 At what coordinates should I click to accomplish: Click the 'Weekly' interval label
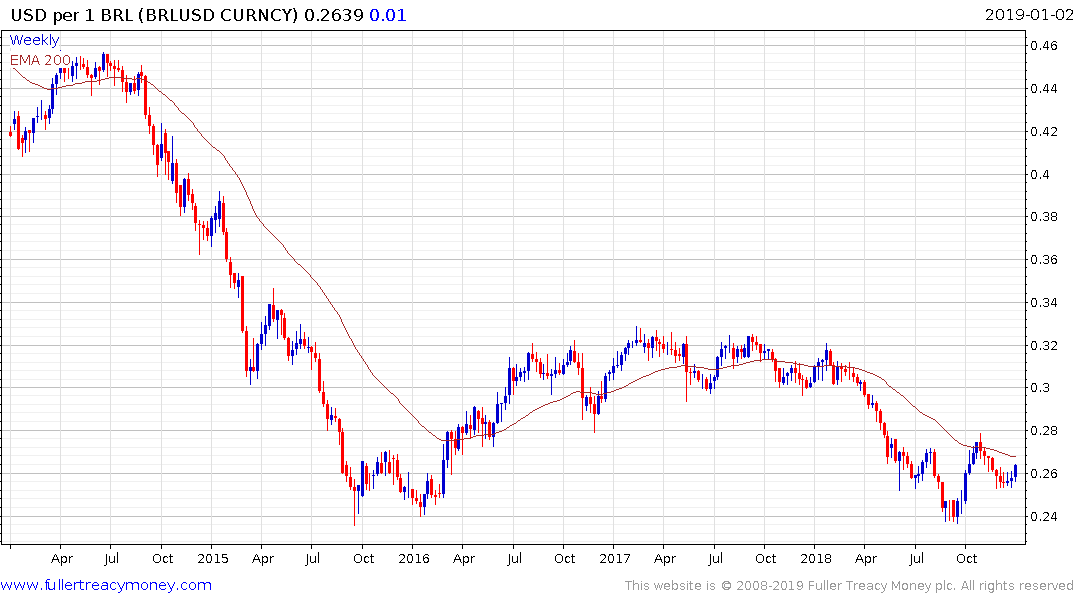[34, 40]
